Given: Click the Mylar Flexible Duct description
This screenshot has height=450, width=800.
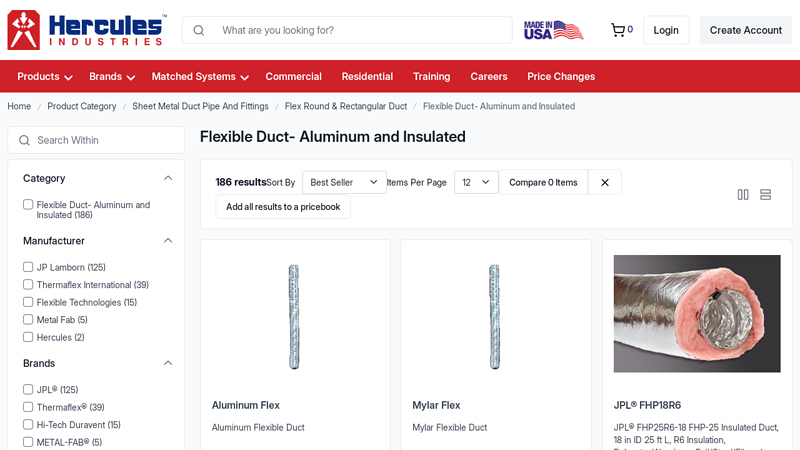Looking at the screenshot, I should [449, 428].
